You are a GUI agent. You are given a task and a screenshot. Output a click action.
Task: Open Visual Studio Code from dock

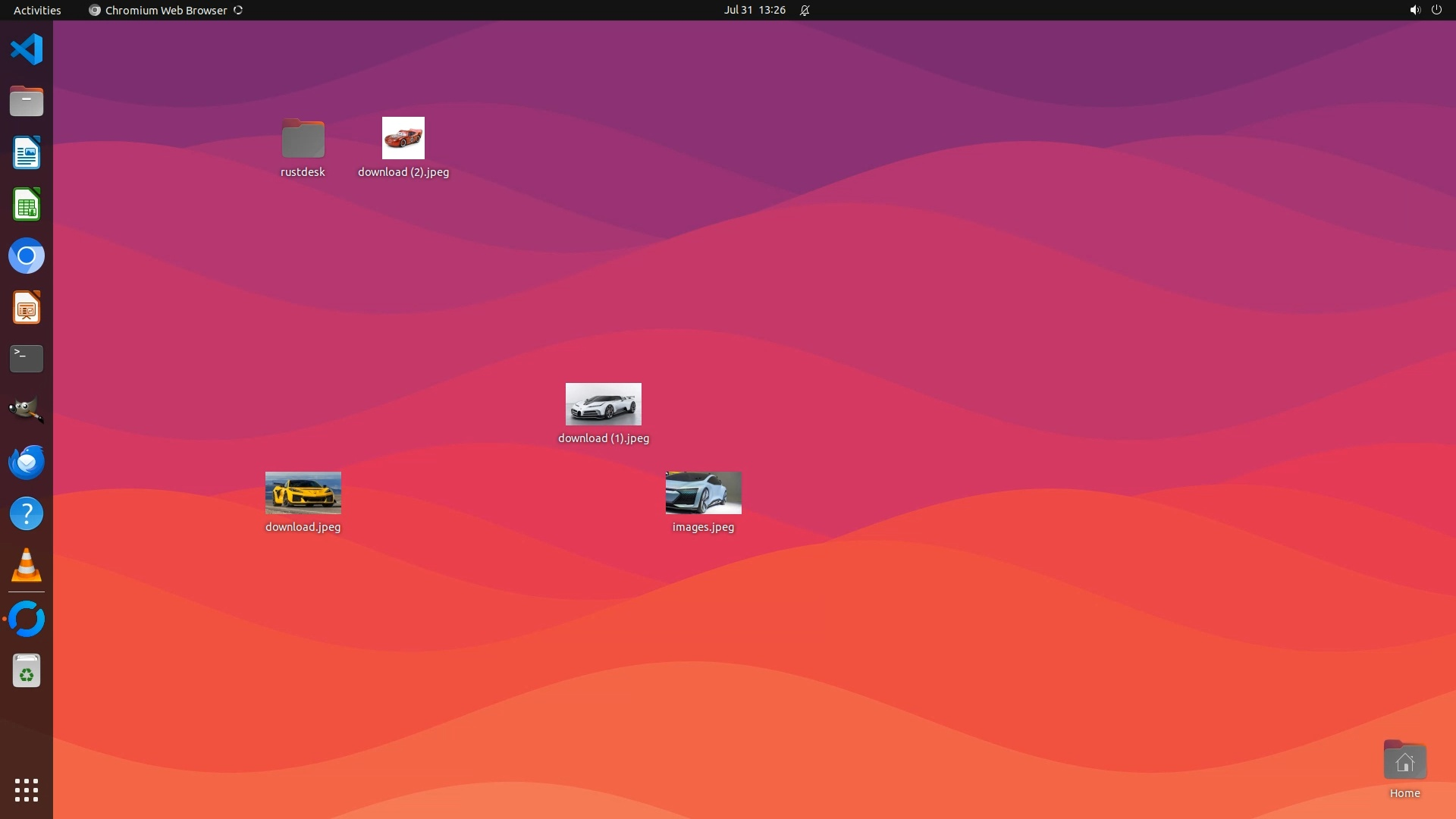[x=27, y=50]
